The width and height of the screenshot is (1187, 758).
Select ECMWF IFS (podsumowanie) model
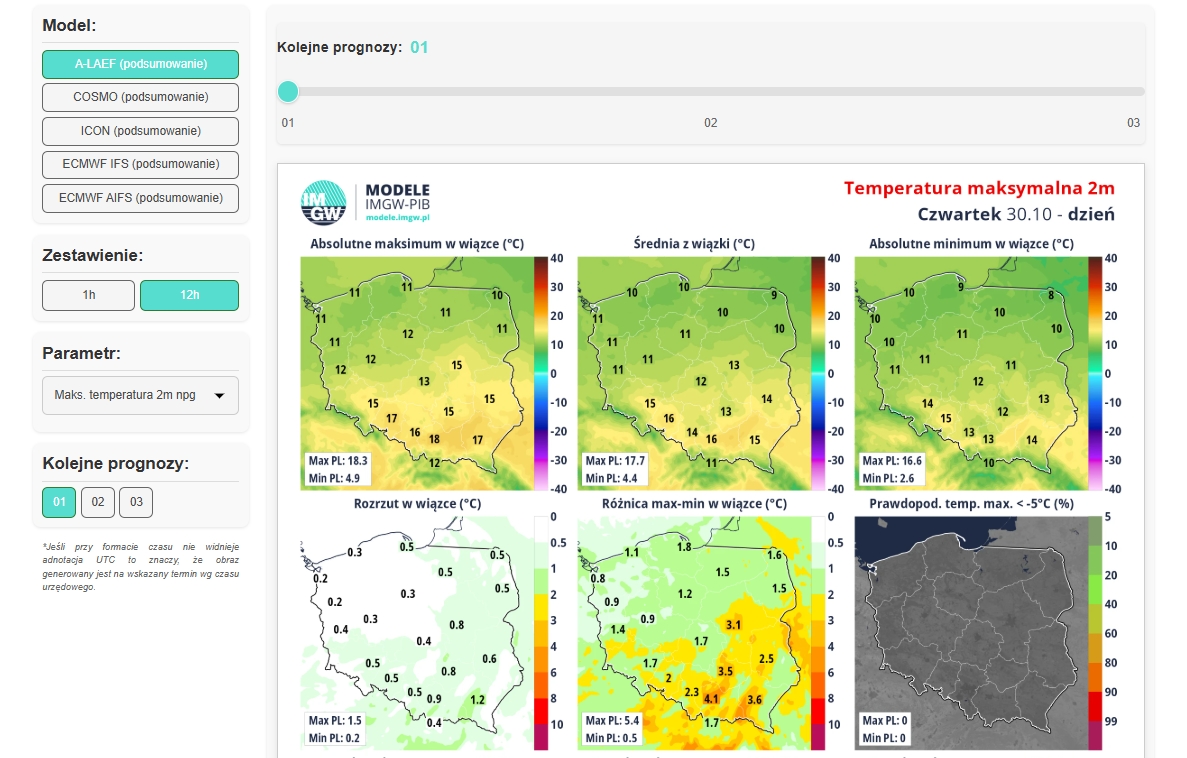[x=140, y=164]
